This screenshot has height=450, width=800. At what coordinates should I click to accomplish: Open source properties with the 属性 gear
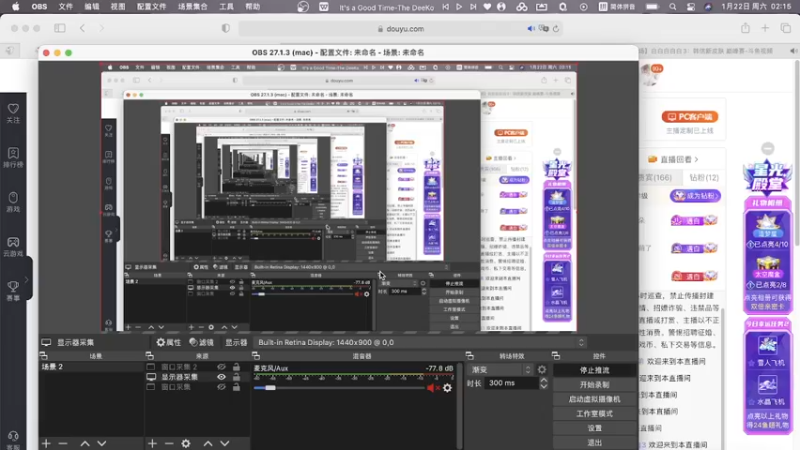pos(168,342)
